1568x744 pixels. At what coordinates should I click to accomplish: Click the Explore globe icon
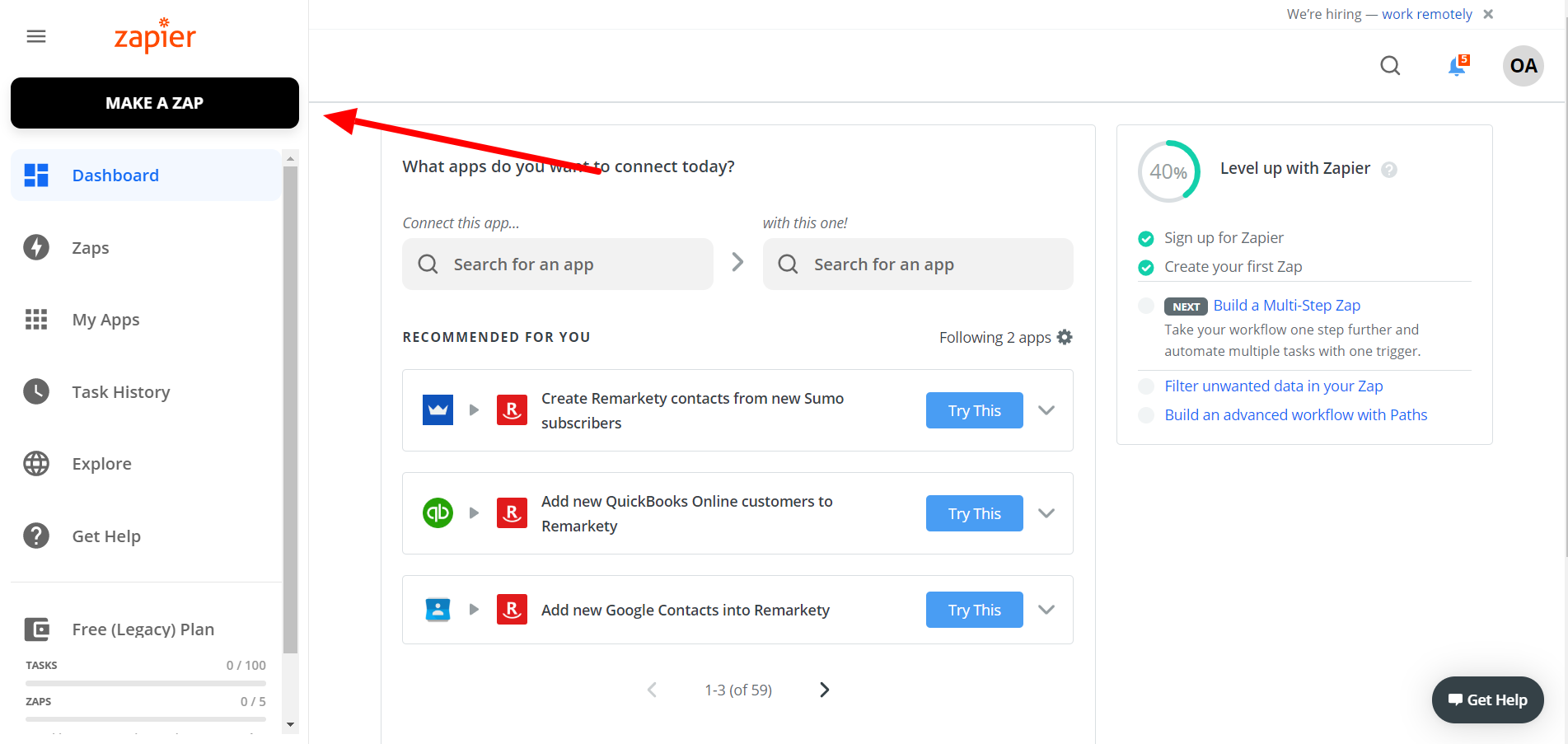pyautogui.click(x=36, y=464)
